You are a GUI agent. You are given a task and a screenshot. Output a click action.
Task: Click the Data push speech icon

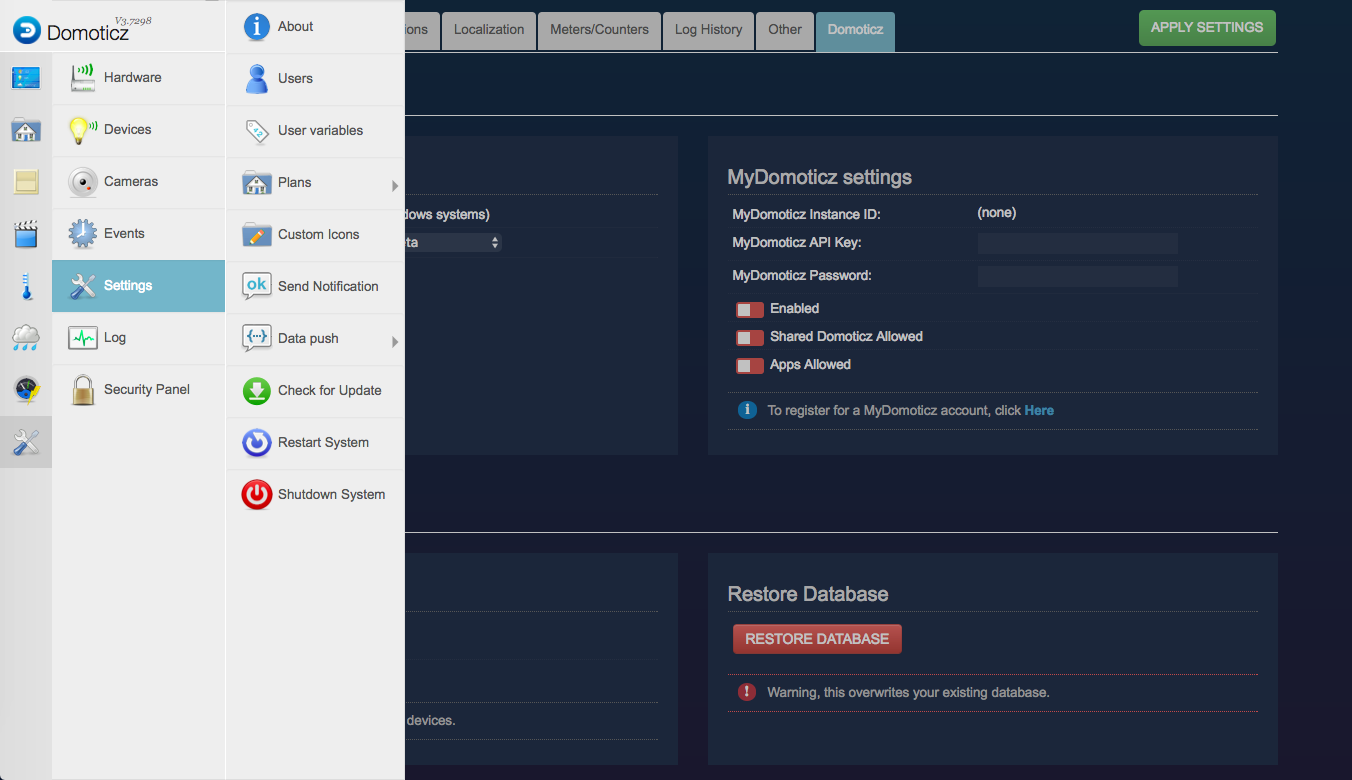(257, 338)
